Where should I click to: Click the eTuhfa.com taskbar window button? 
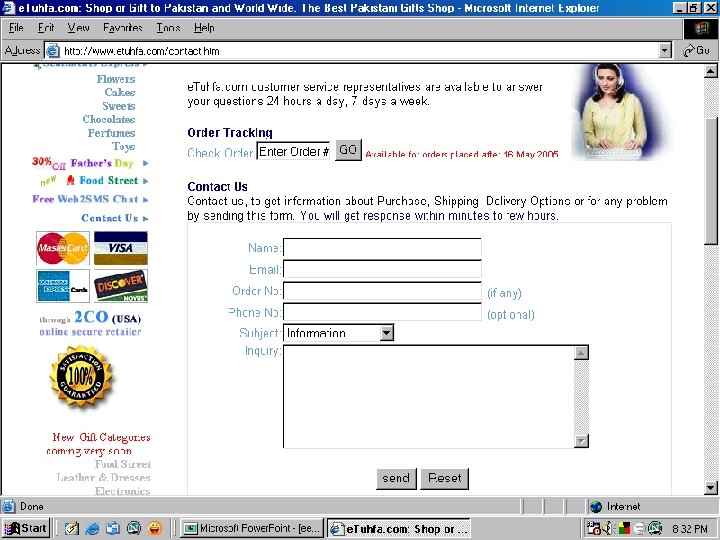pos(399,529)
